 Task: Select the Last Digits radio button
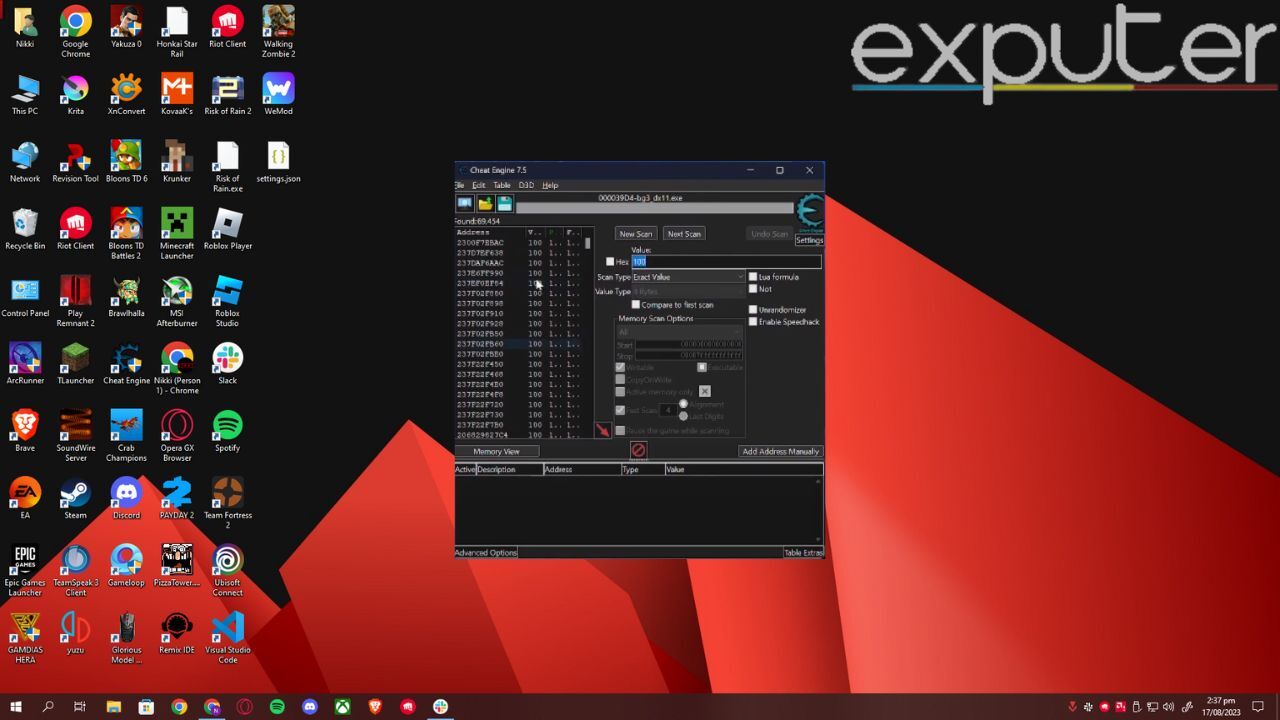[x=684, y=416]
